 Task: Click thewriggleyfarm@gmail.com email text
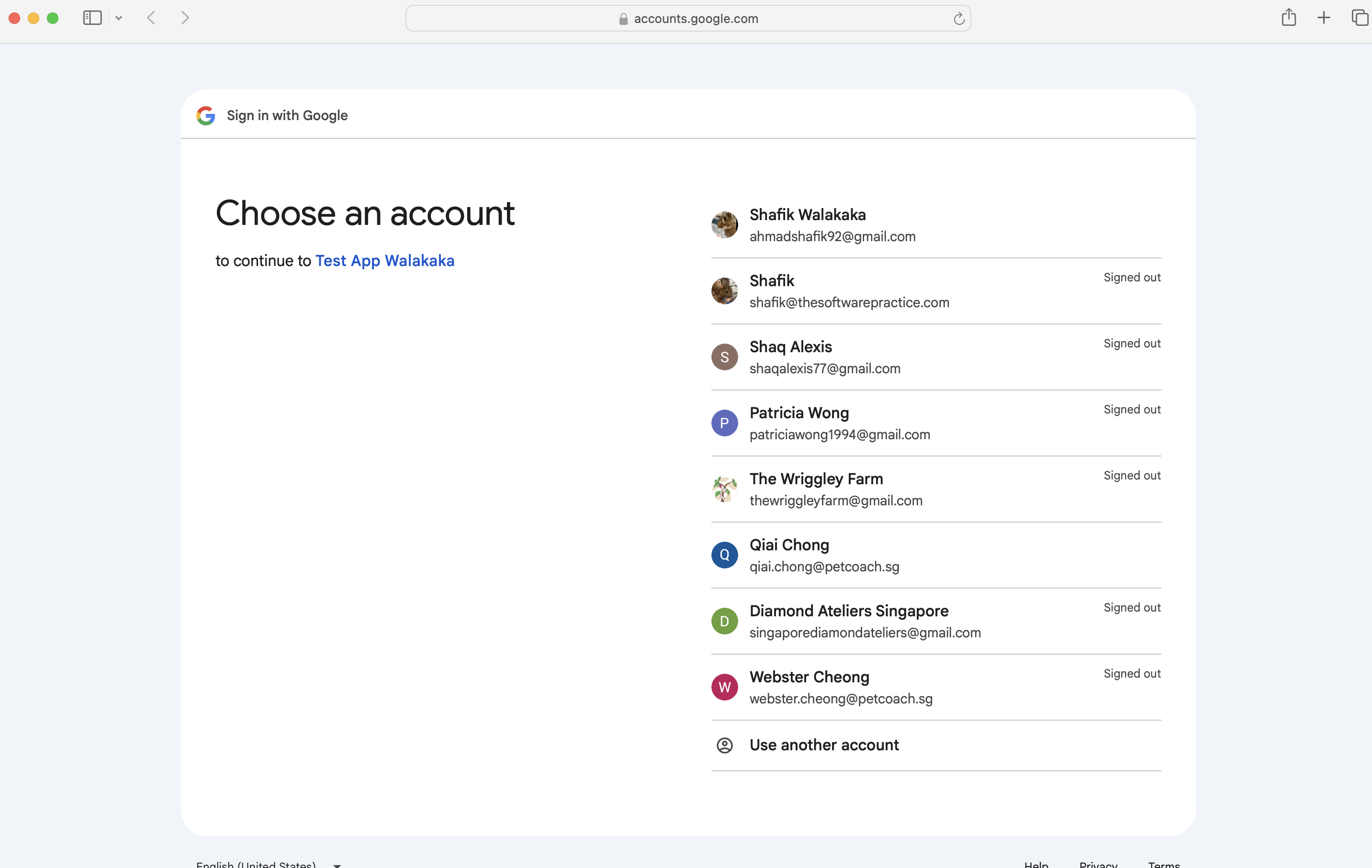835,501
